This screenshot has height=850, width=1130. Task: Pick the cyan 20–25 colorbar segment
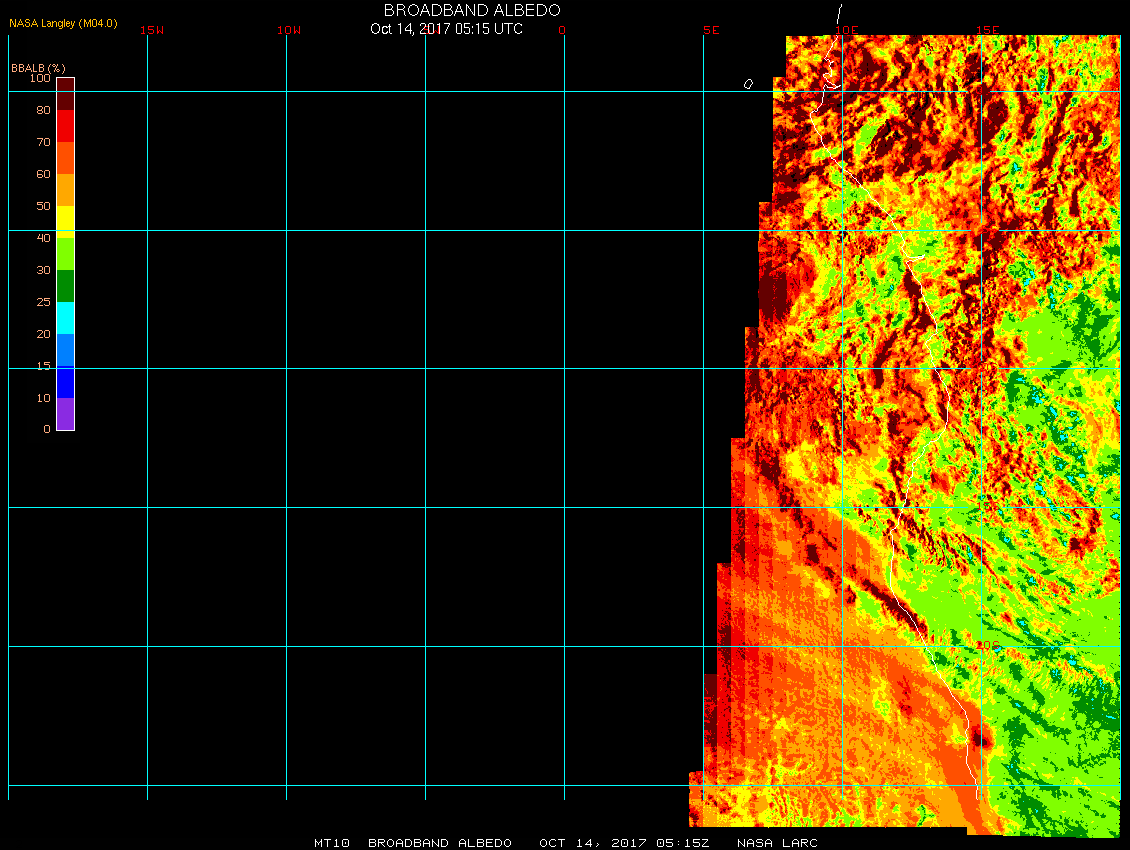click(65, 318)
